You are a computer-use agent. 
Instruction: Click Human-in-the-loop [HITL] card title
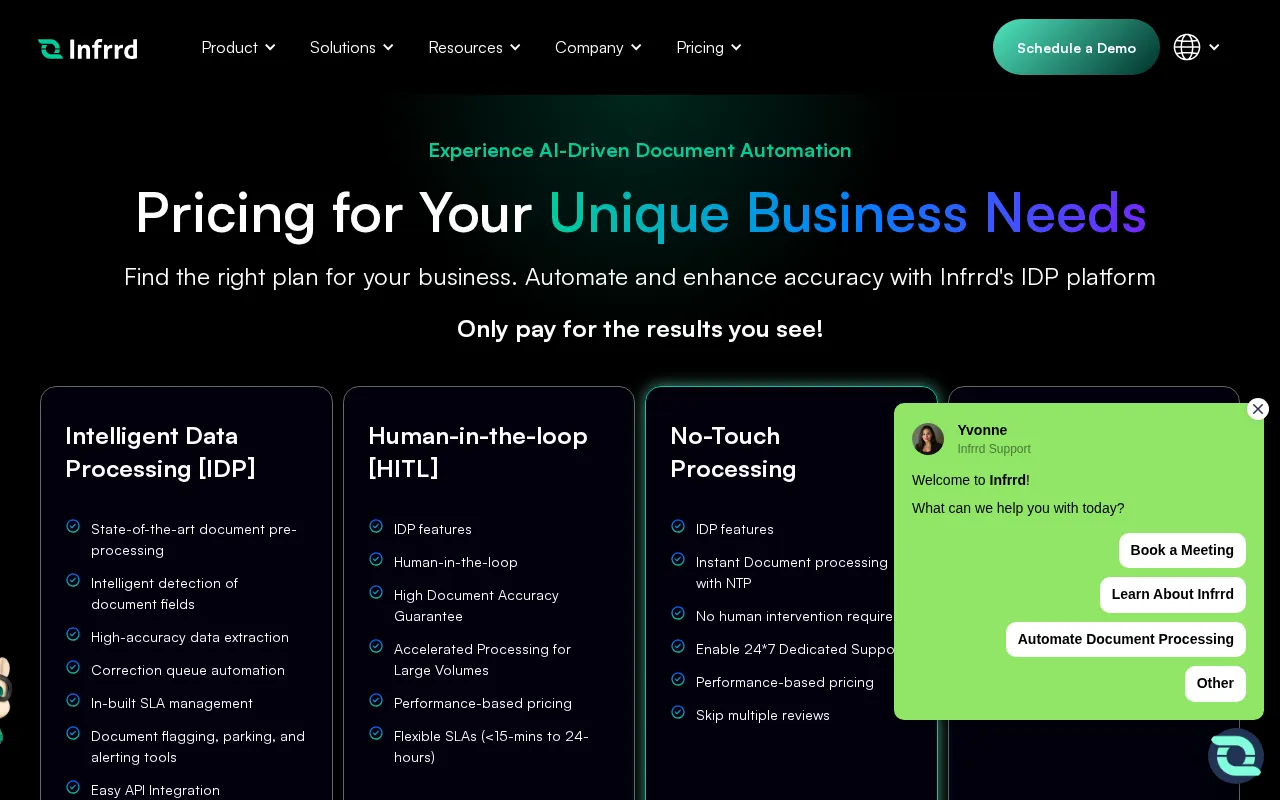478,452
